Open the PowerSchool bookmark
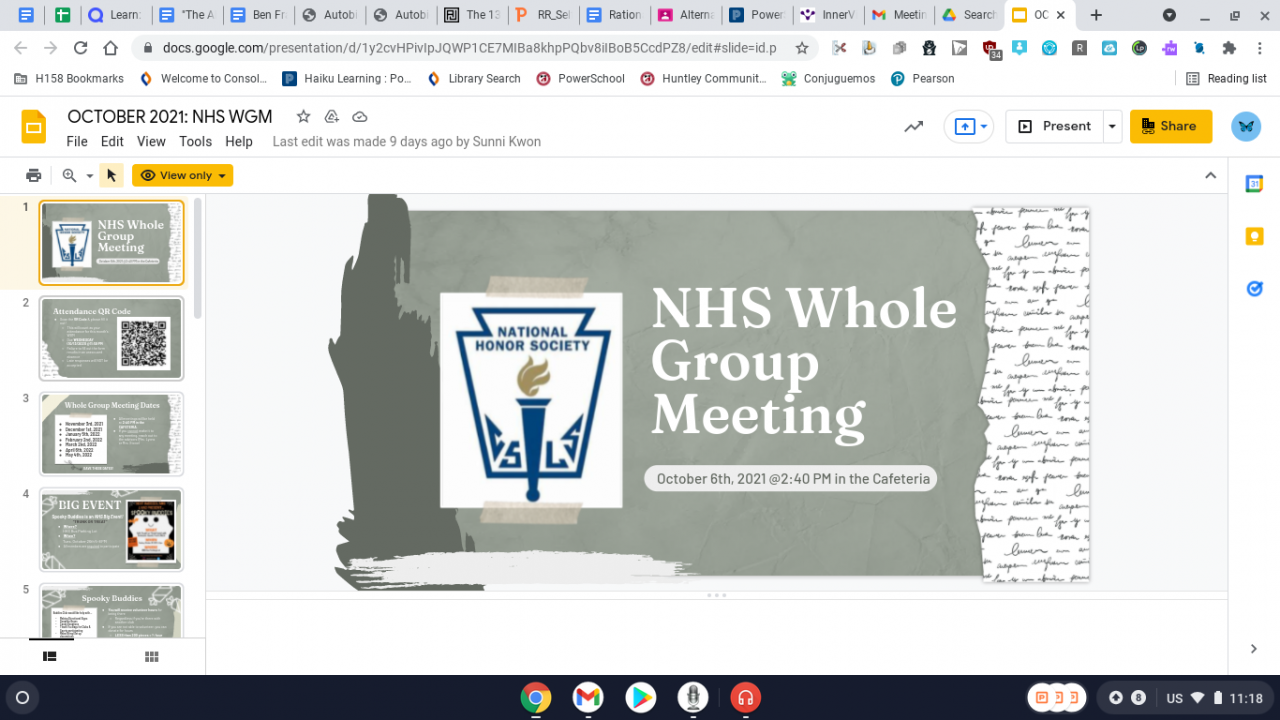The image size is (1280, 720). [580, 79]
